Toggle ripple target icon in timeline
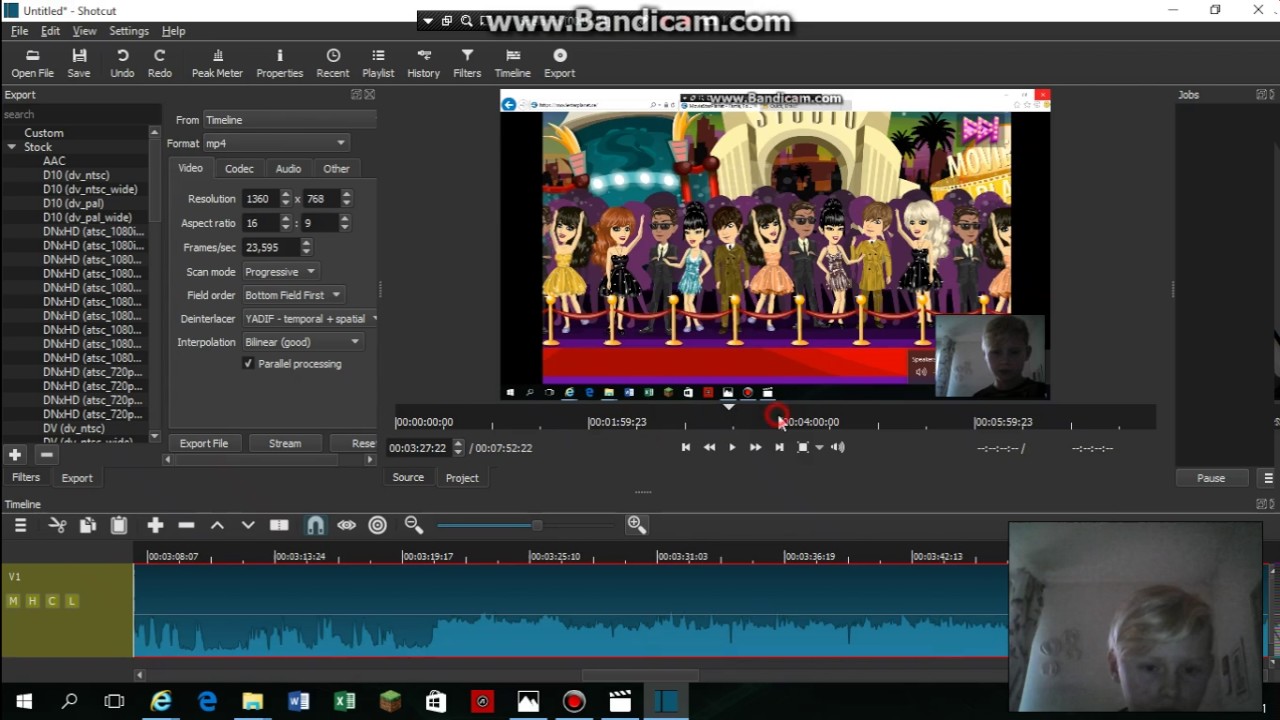Screen dimensions: 1280x720 [378, 525]
